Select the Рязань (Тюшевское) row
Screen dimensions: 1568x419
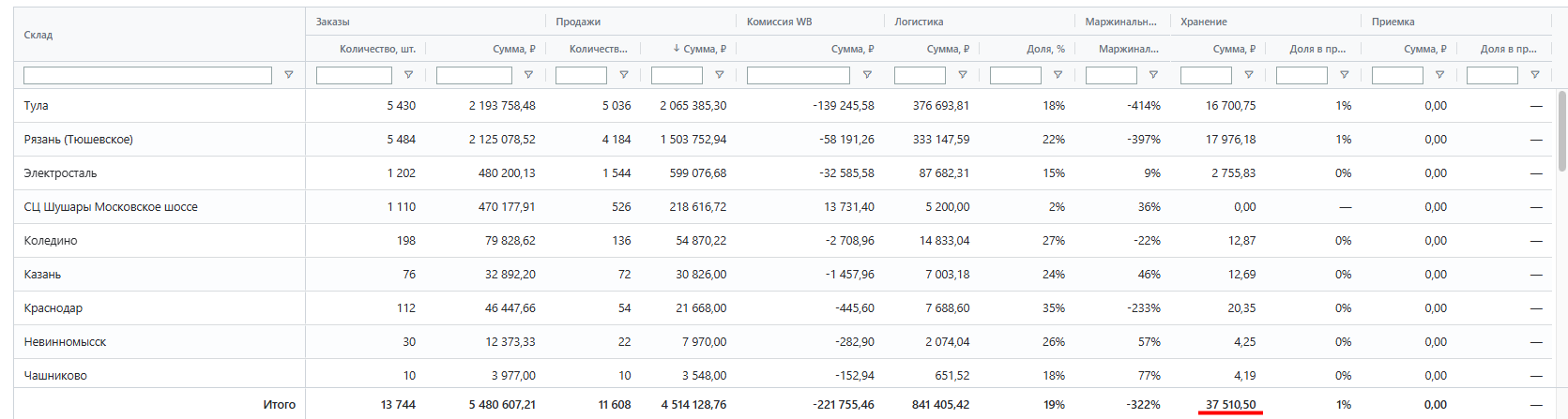tap(783, 140)
